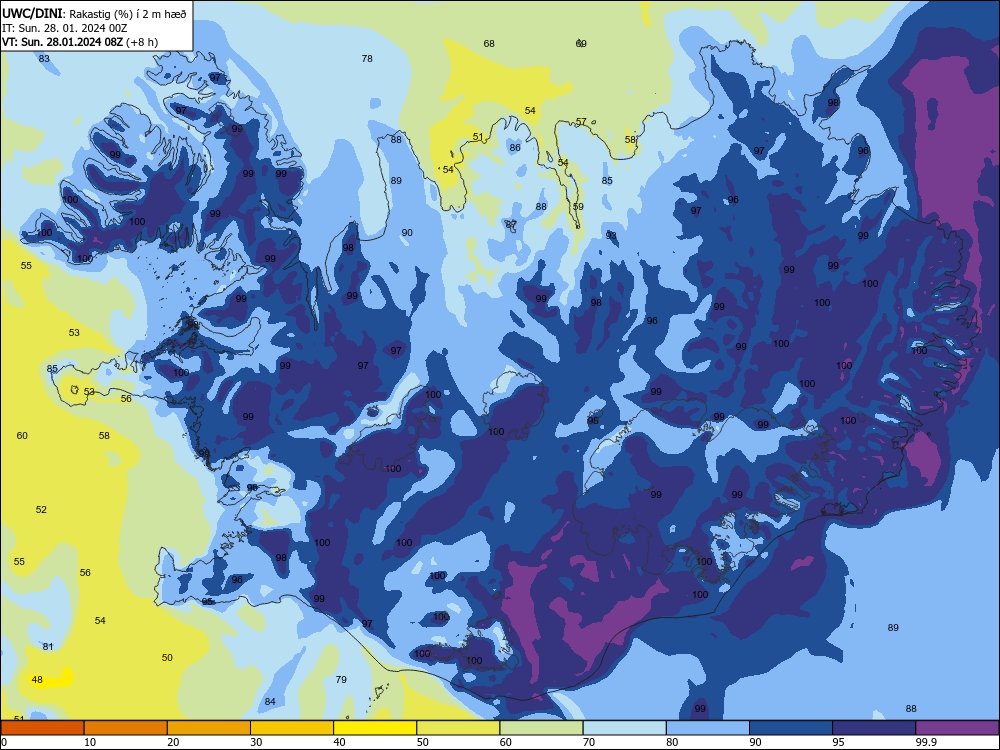This screenshot has width=1000, height=750.
Task: Click the legend tick label '40'
Action: click(339, 742)
